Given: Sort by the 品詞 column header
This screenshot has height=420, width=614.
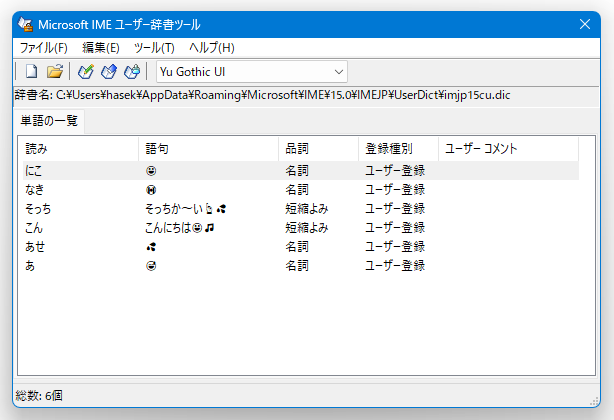Looking at the screenshot, I should point(318,149).
